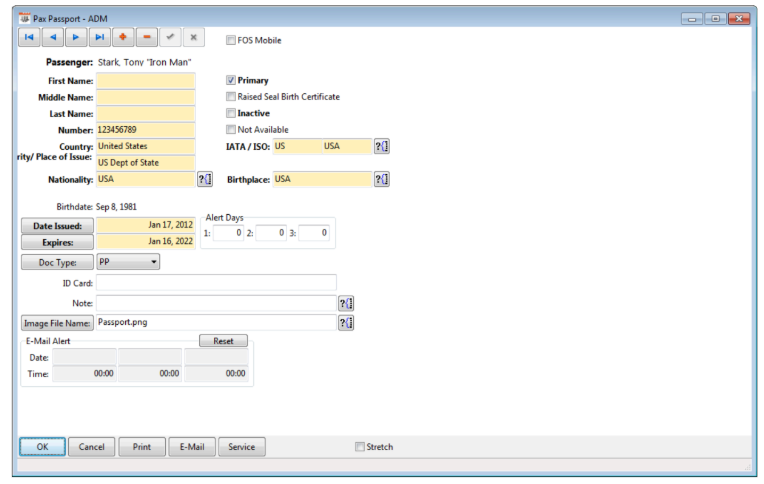The width and height of the screenshot is (764, 484).
Task: Uncheck the Primary checkbox
Action: tap(231, 80)
